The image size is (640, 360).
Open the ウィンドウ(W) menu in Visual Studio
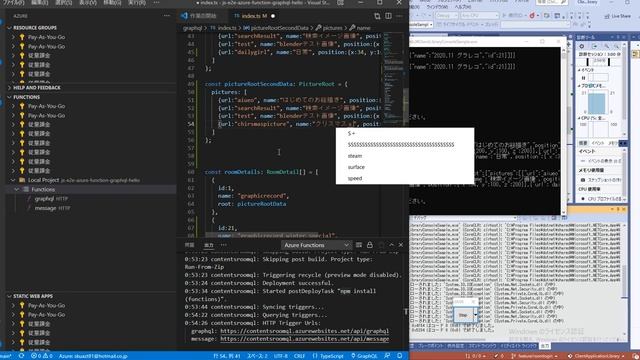coord(437,7)
